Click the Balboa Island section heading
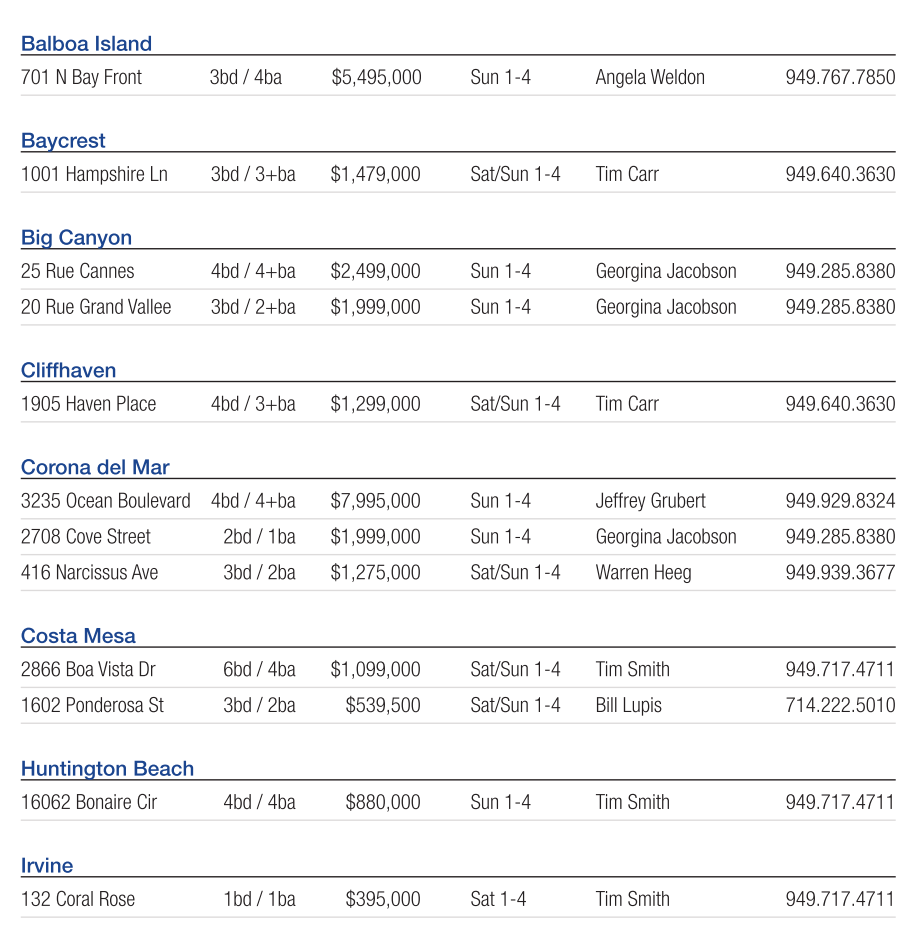 86,44
